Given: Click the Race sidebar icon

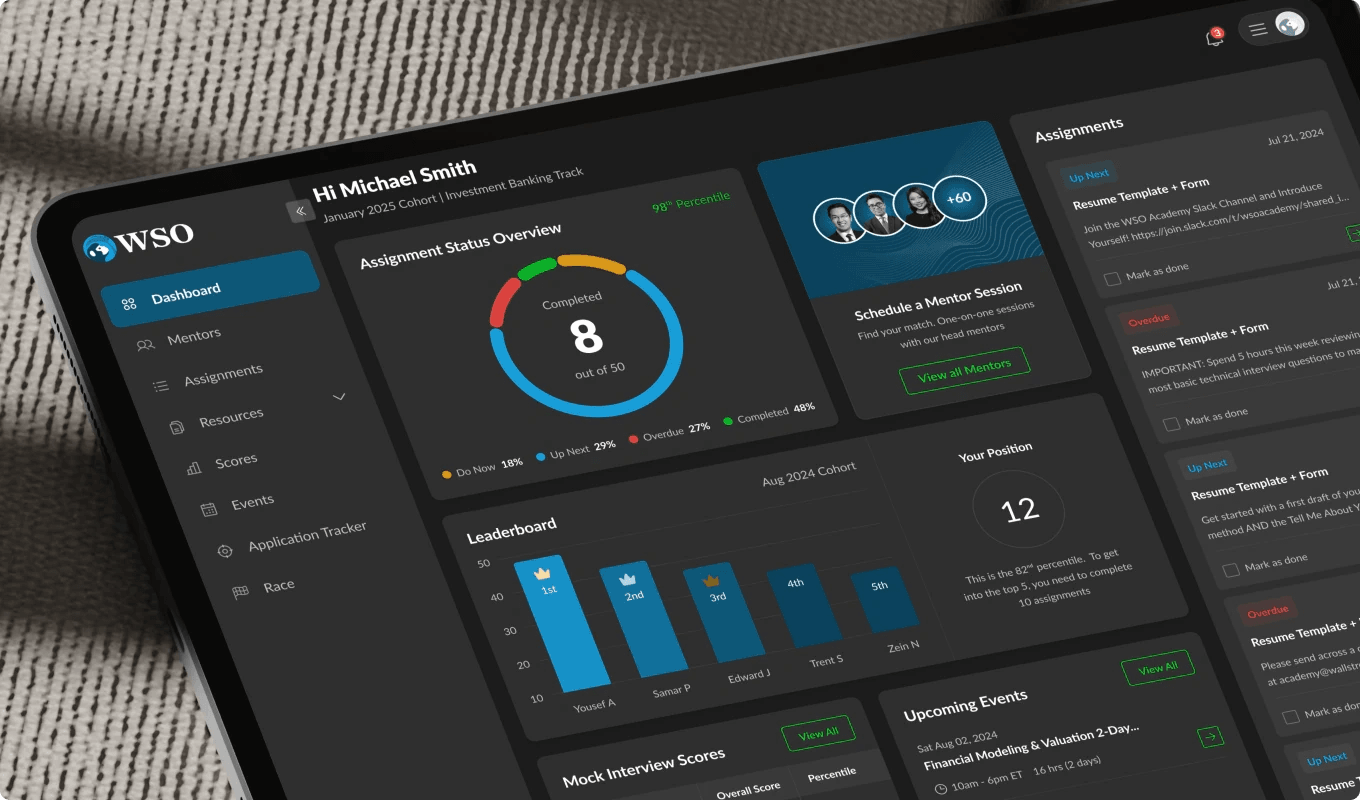Looking at the screenshot, I should coord(240,592).
